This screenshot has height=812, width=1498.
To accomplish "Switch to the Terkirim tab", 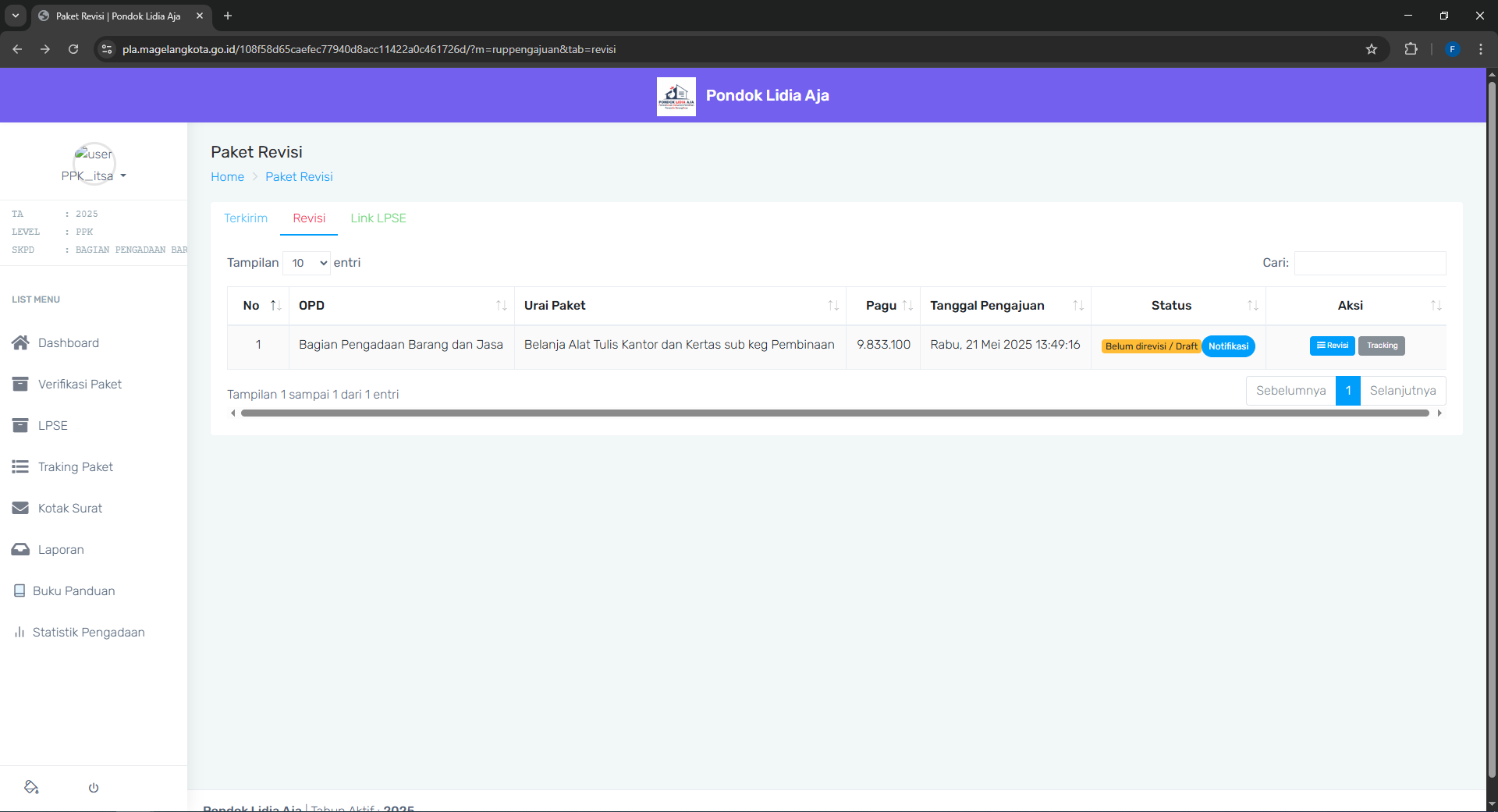I will 246,218.
